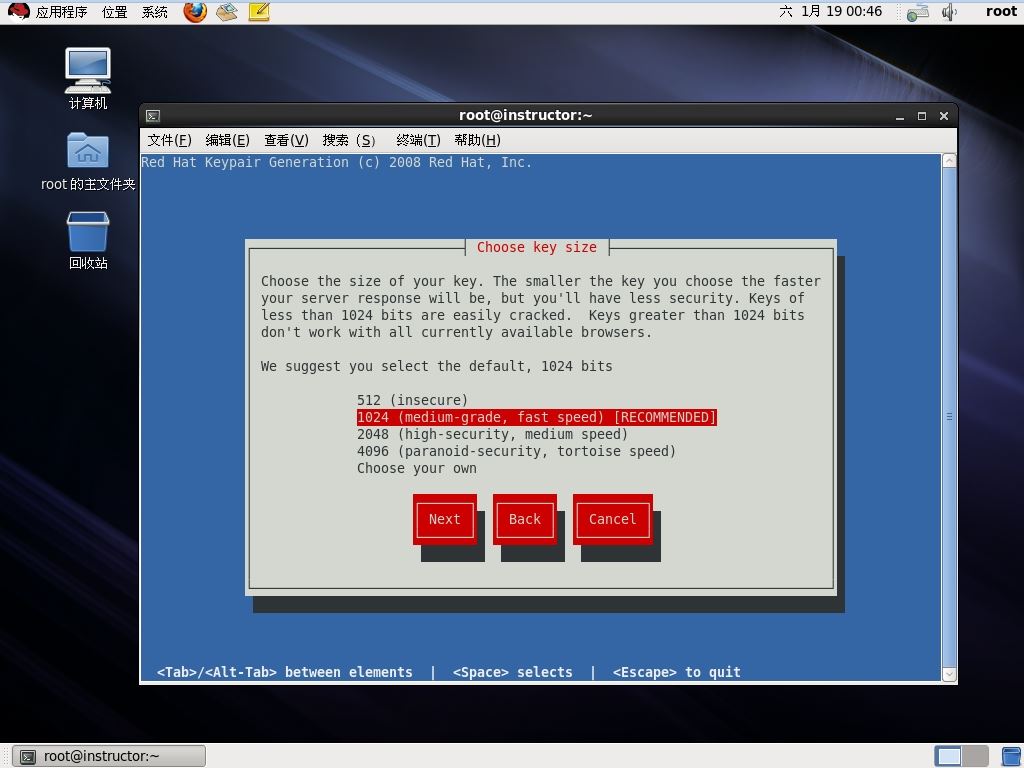Open the terminal 搜索(S) menu
The width and height of the screenshot is (1024, 768).
point(349,140)
